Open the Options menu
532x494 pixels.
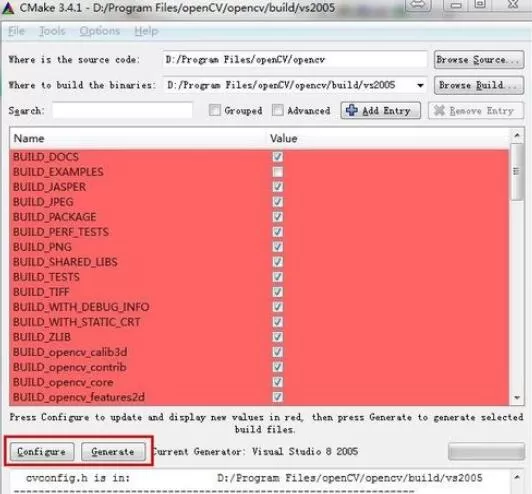(x=100, y=31)
